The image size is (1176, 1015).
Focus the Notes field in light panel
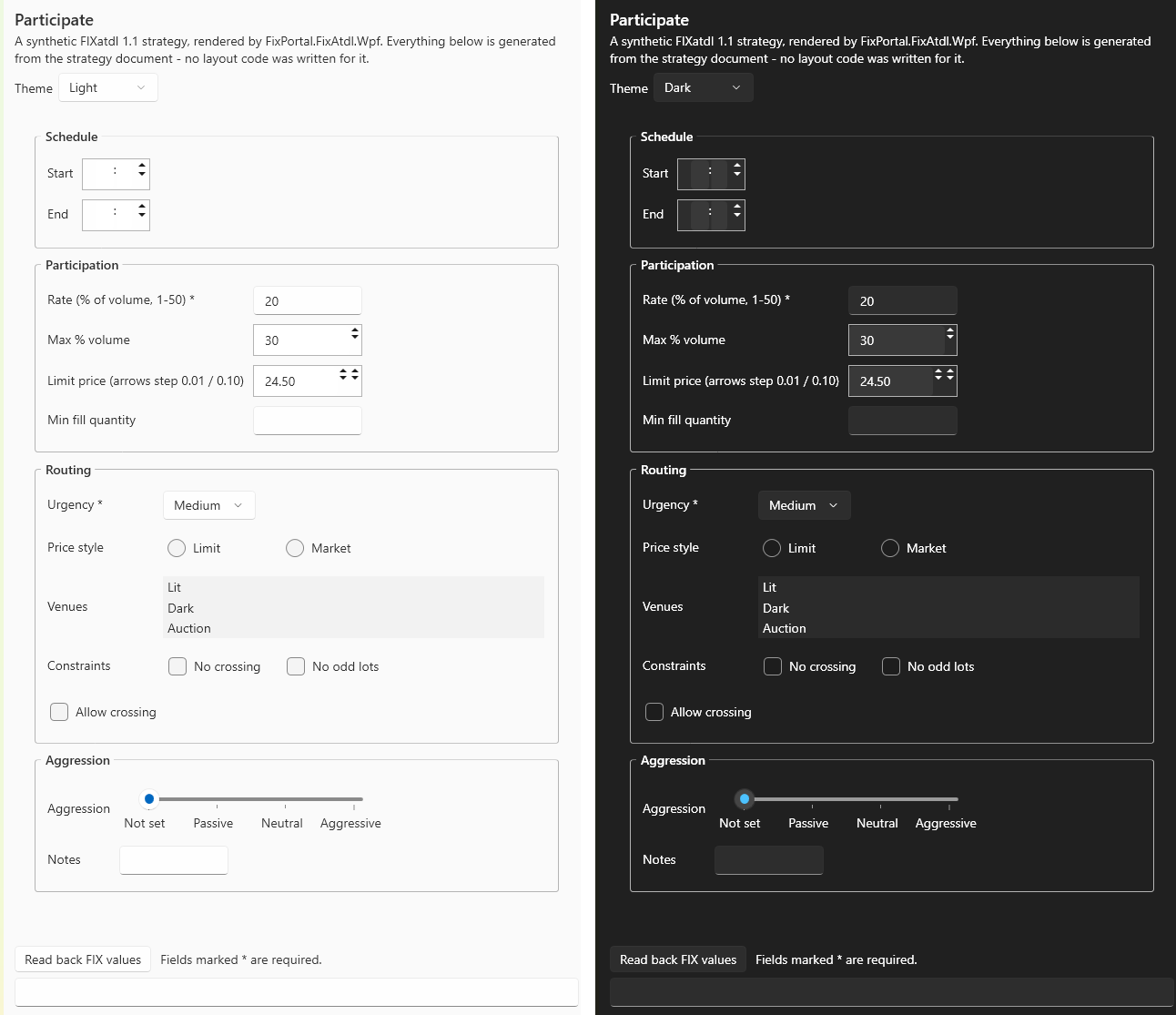tap(174, 860)
